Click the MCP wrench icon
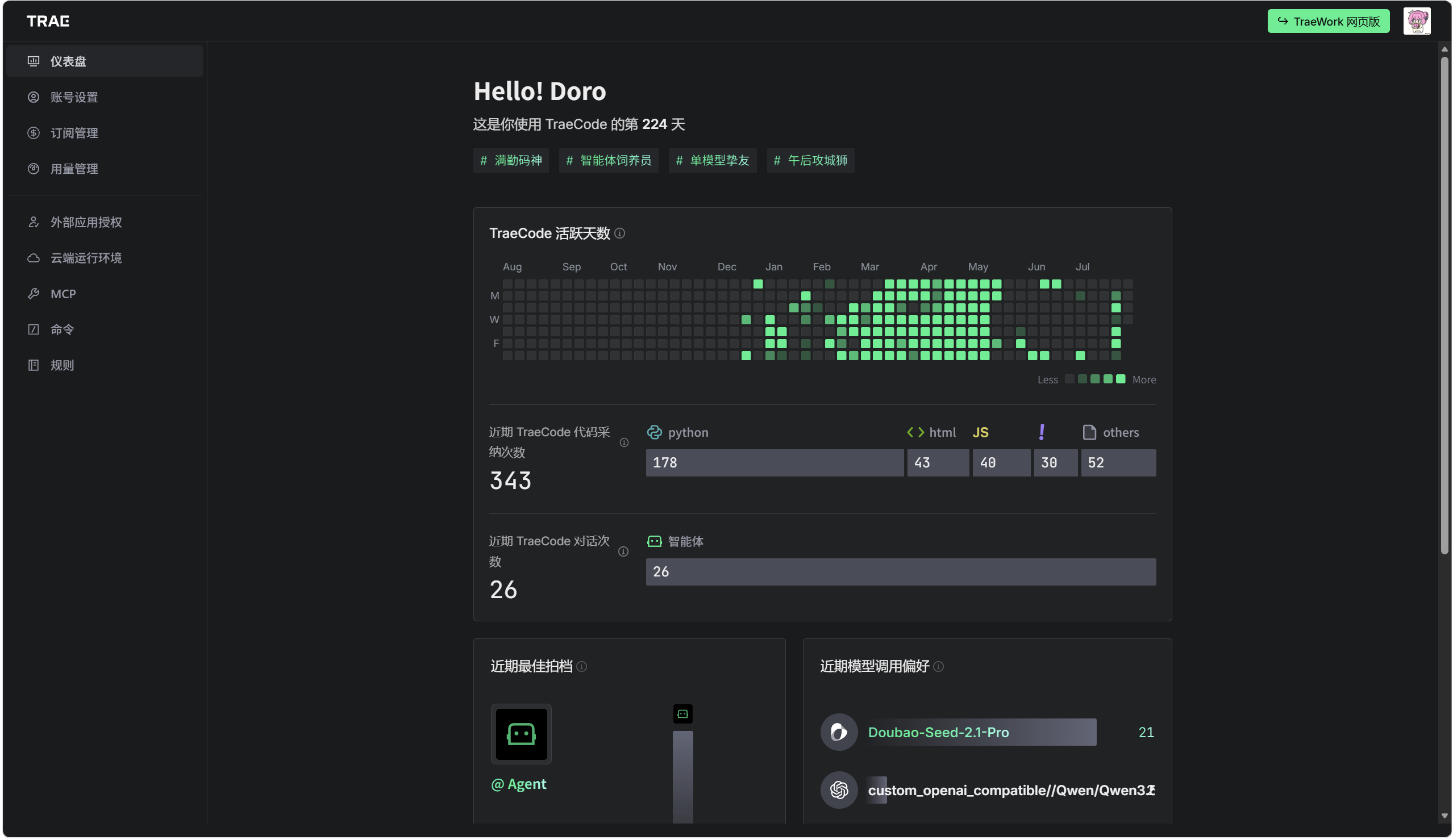 (34, 293)
